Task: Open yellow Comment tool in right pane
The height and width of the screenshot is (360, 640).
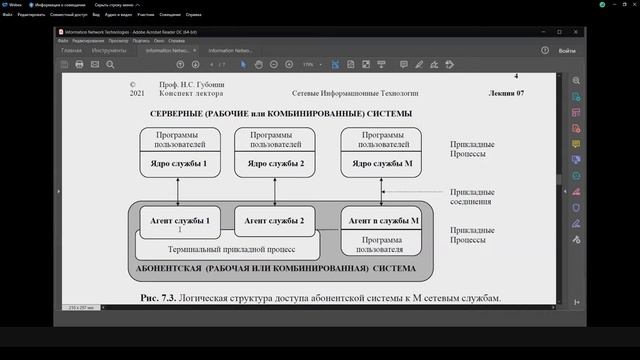Action: click(x=576, y=144)
